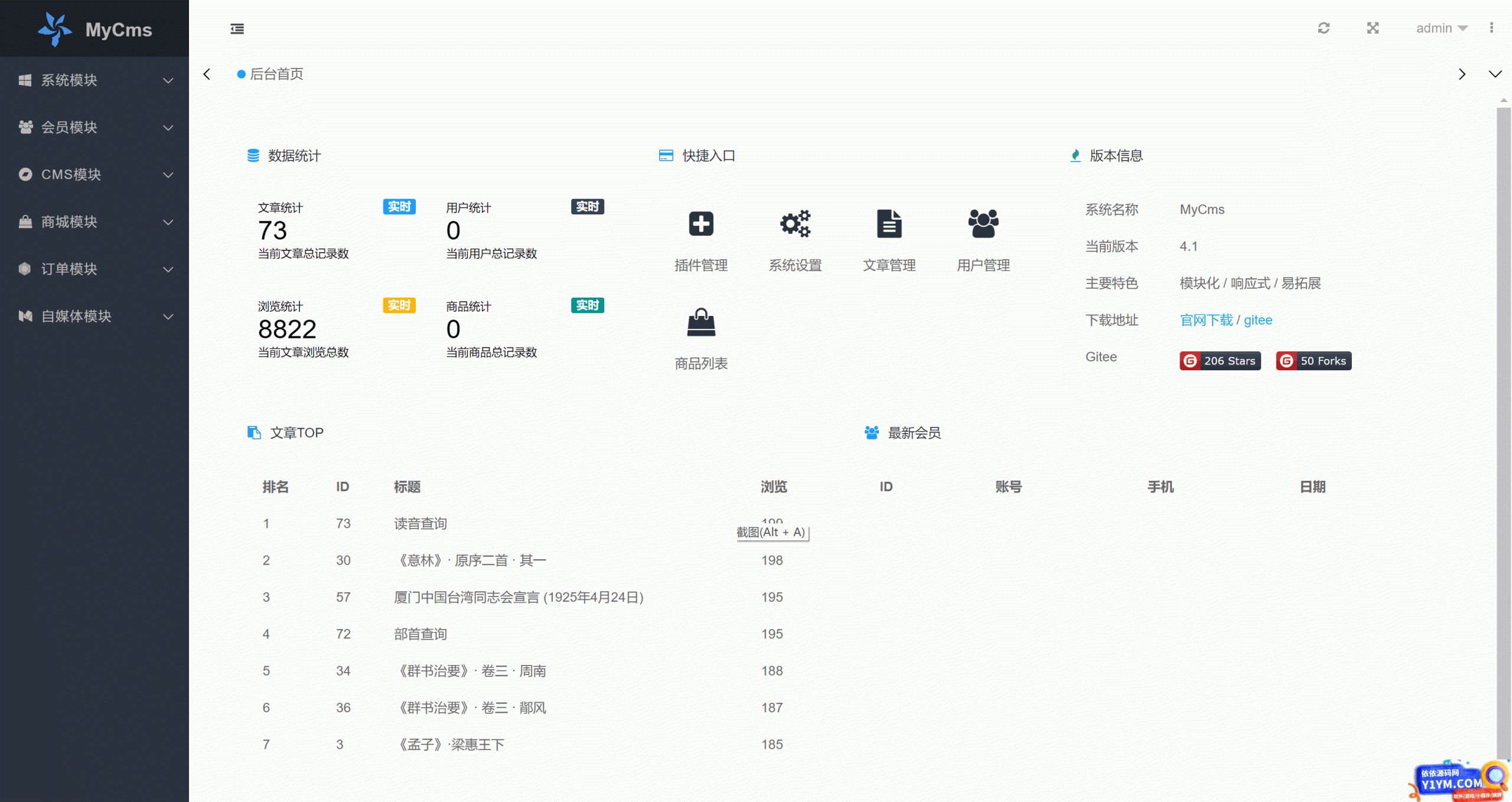Click the users icon beside 会员模块
Screen dimensions: 1512x802
25,127
